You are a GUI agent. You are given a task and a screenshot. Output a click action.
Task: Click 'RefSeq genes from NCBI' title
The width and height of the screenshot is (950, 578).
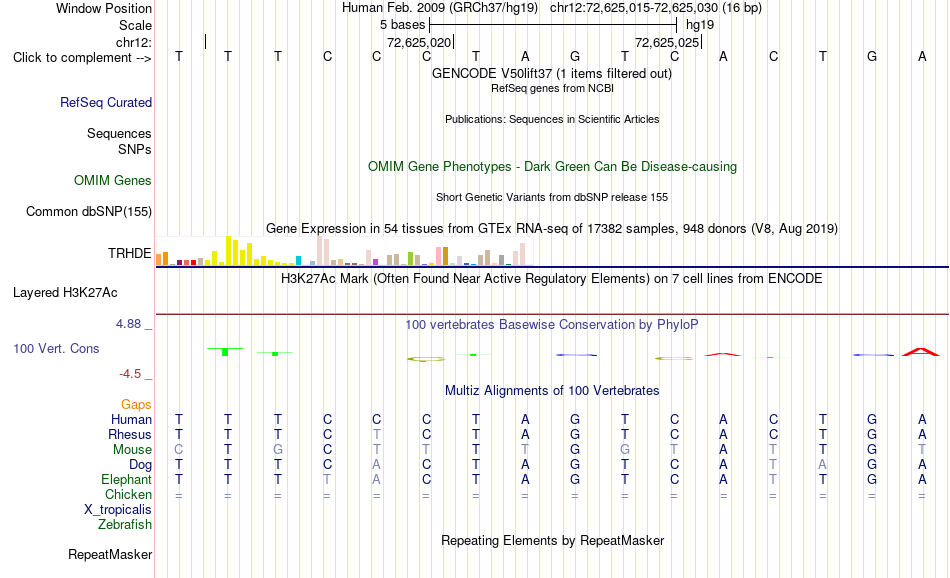[553, 88]
